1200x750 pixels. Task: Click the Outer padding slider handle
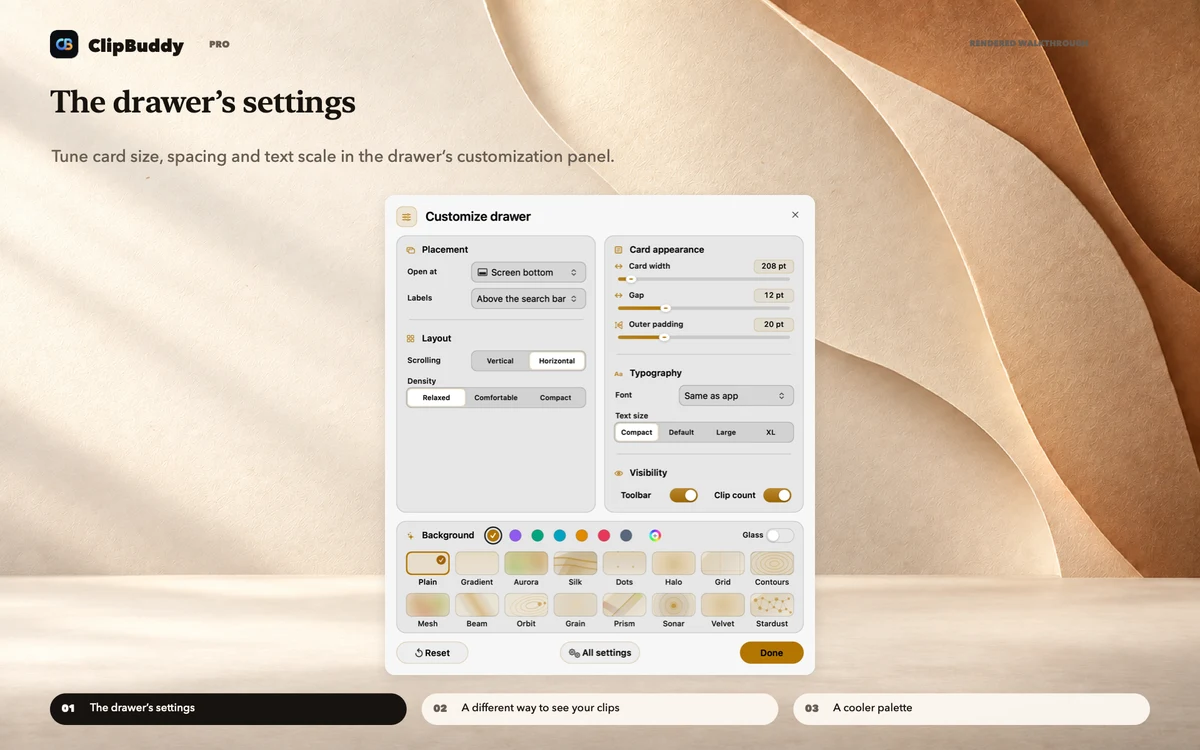pos(664,337)
